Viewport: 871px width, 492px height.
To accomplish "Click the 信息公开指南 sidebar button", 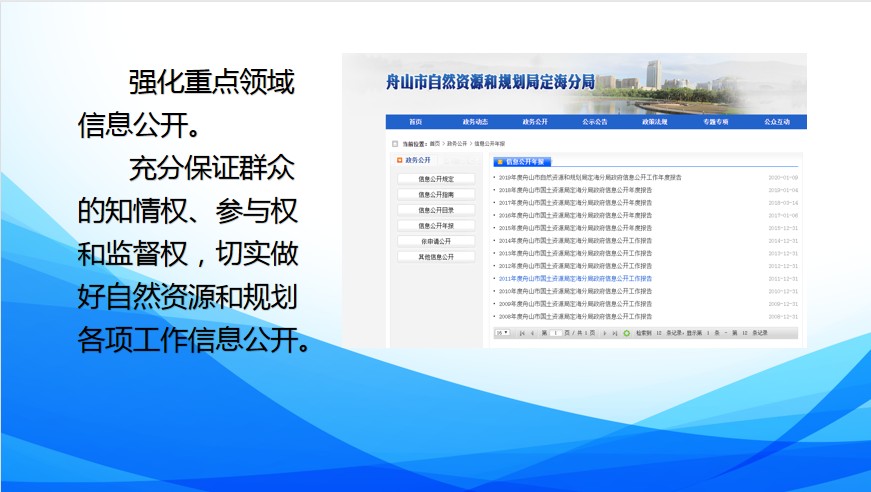I will tap(436, 195).
